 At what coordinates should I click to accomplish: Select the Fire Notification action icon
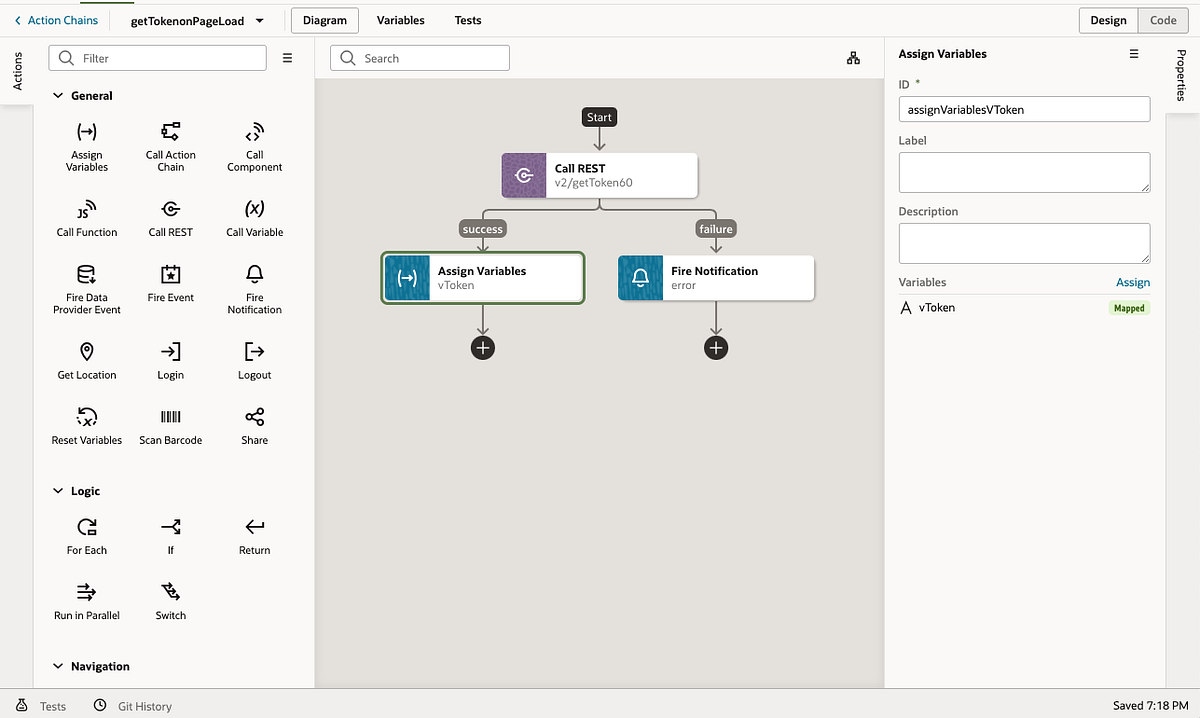[x=253, y=290]
